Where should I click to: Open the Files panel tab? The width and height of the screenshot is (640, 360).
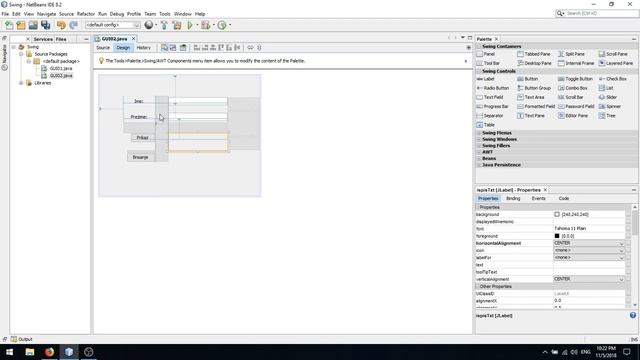(61, 39)
